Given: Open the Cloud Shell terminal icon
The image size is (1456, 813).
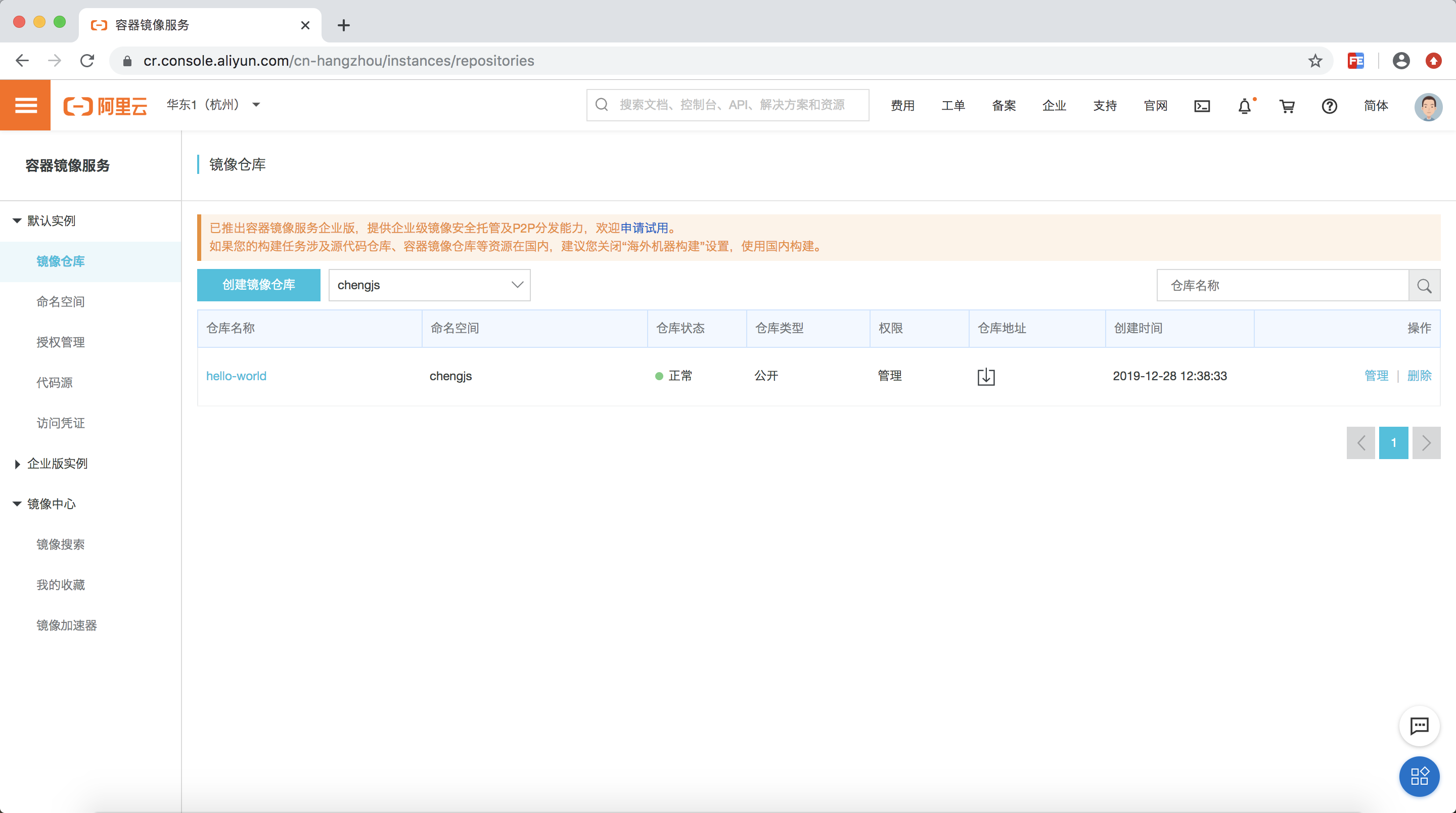Looking at the screenshot, I should (1202, 106).
